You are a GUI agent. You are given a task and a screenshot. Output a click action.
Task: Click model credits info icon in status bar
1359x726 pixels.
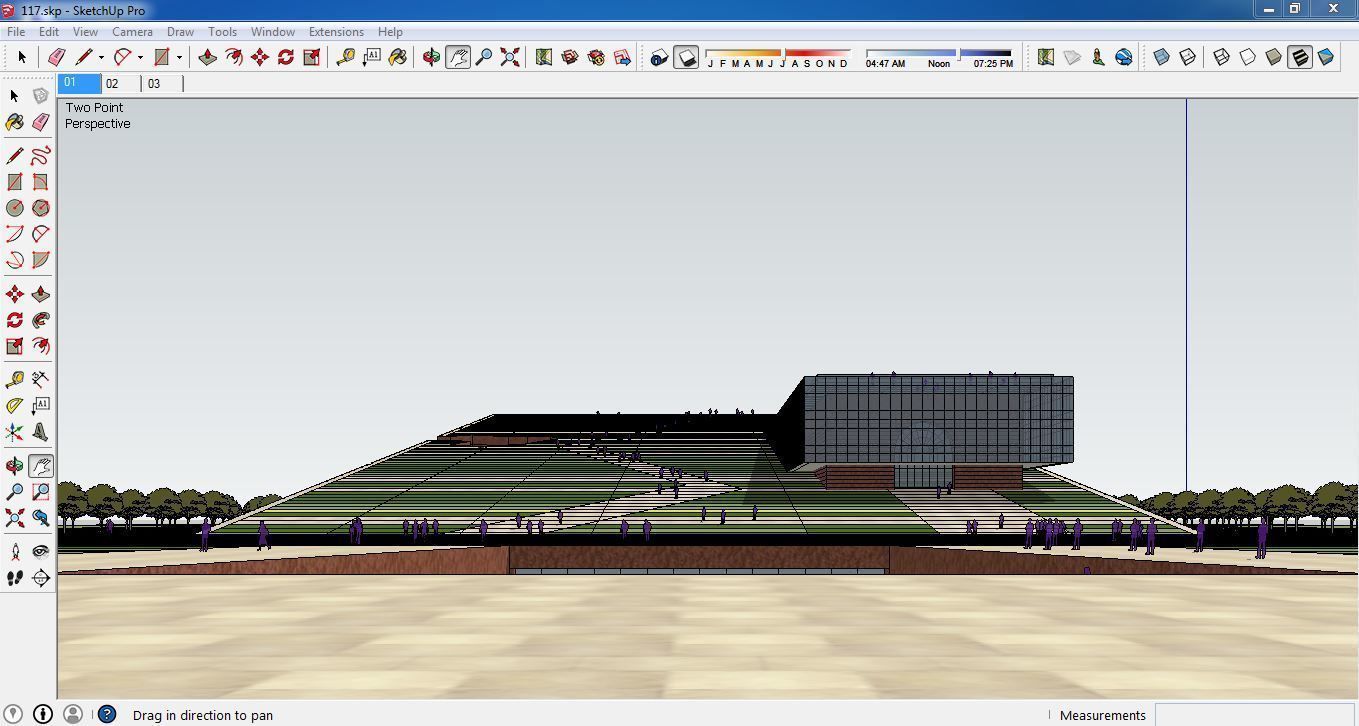click(43, 714)
